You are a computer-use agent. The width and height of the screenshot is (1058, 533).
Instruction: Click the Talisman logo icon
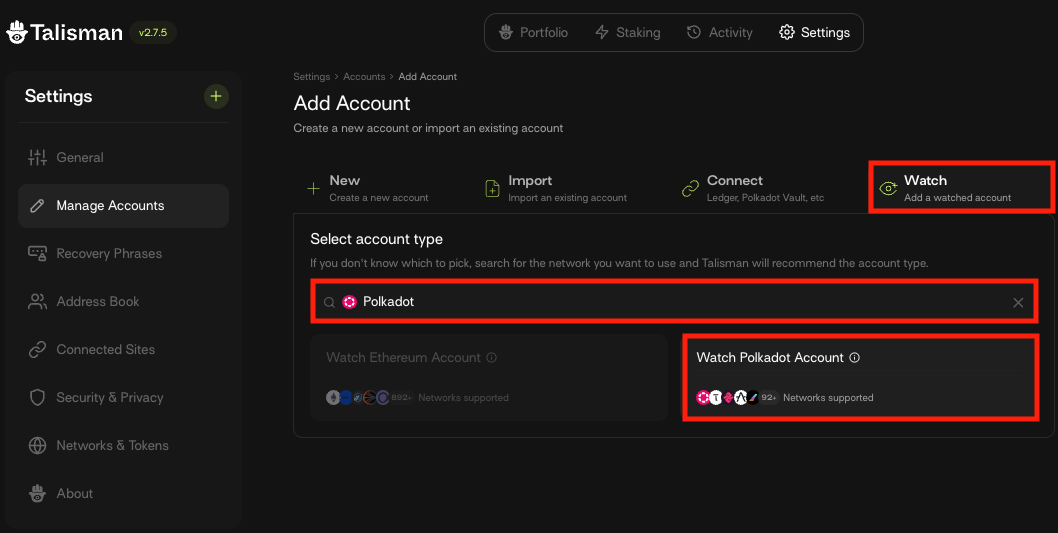(16, 32)
